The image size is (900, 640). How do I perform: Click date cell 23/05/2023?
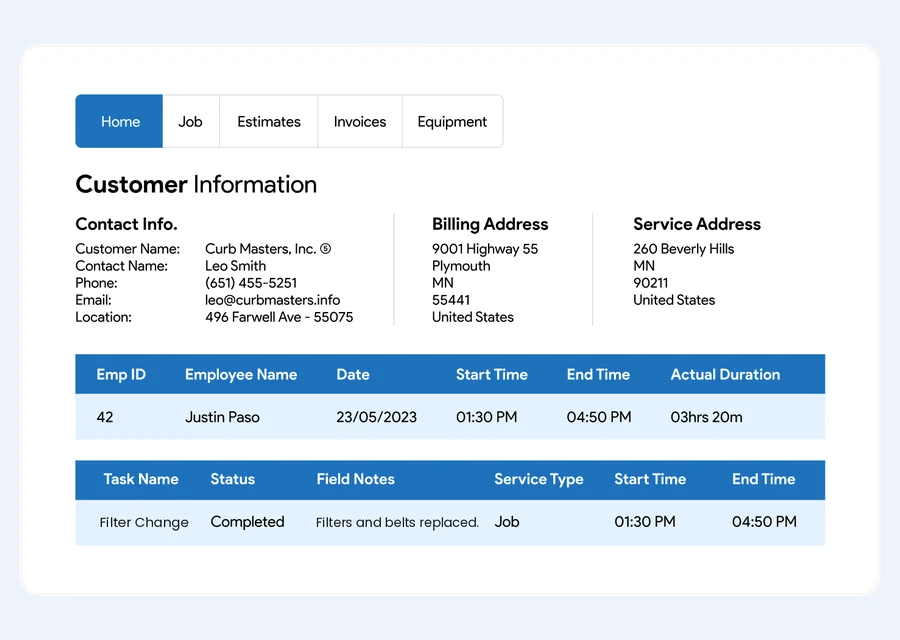[x=377, y=417]
